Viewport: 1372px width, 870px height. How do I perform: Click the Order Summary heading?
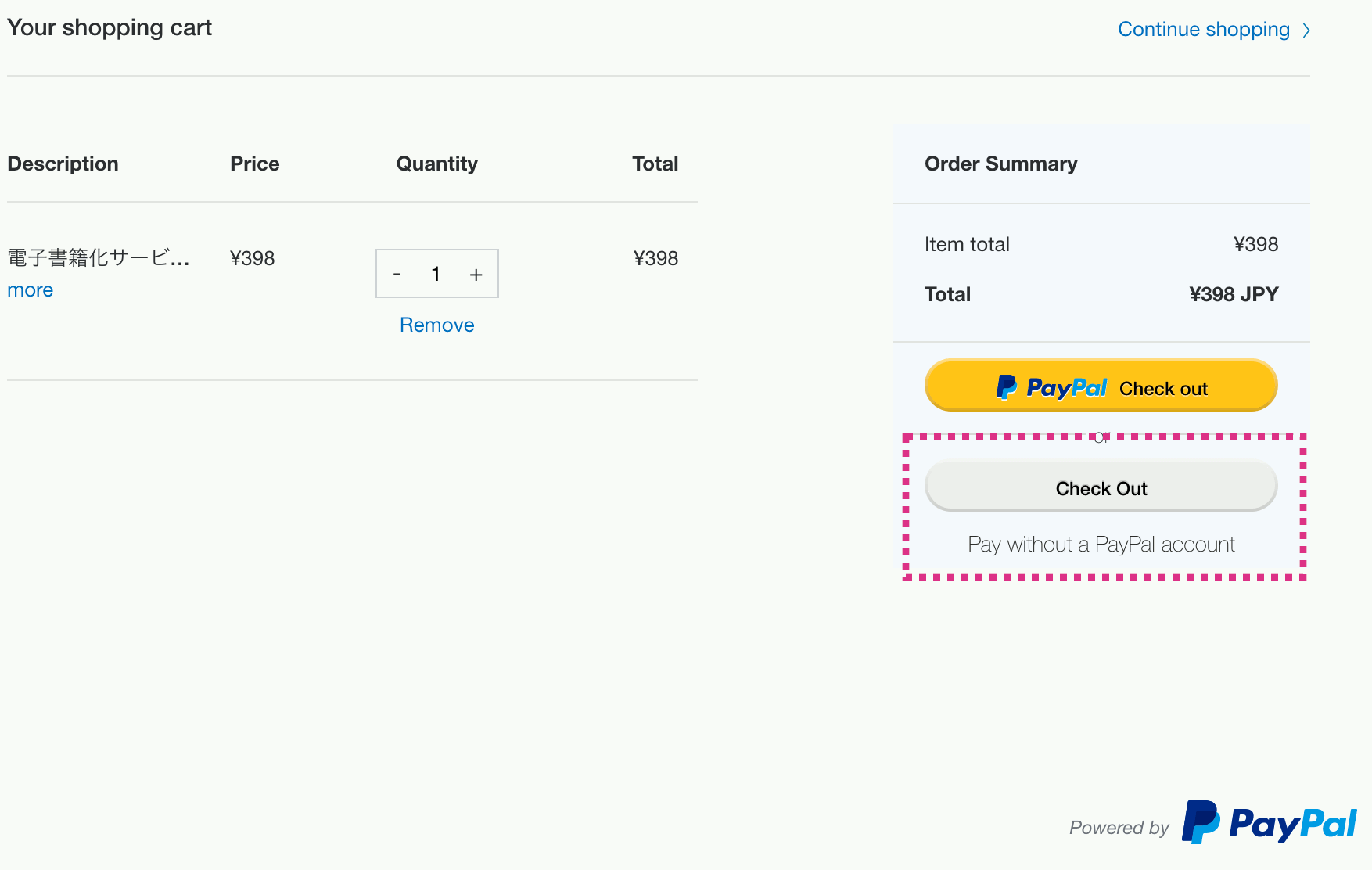pyautogui.click(x=1000, y=164)
